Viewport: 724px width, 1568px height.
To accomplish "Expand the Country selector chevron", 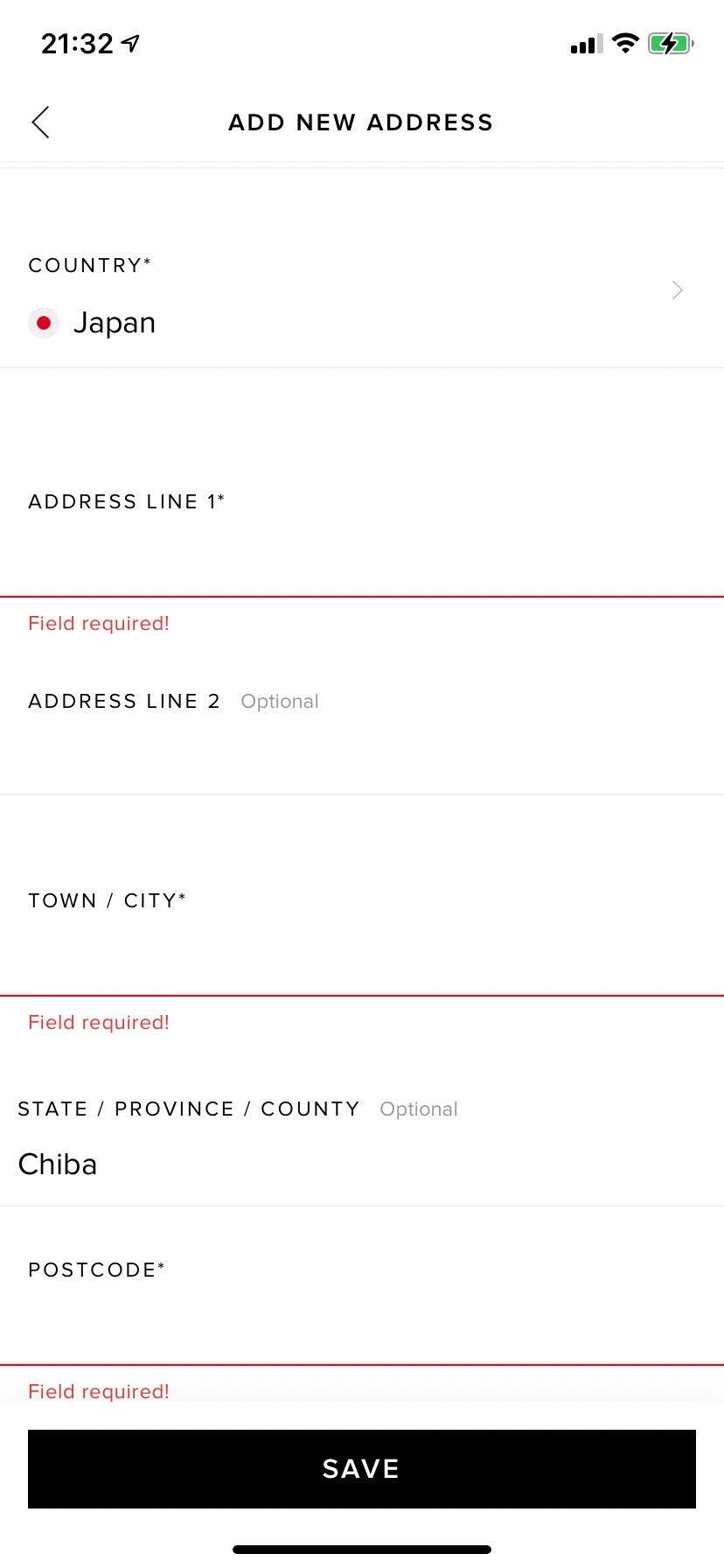I will (678, 290).
